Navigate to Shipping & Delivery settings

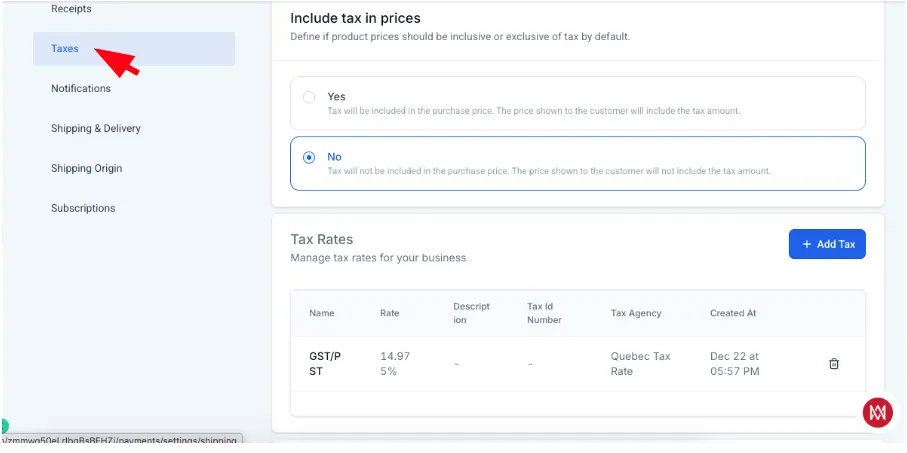[x=96, y=128]
